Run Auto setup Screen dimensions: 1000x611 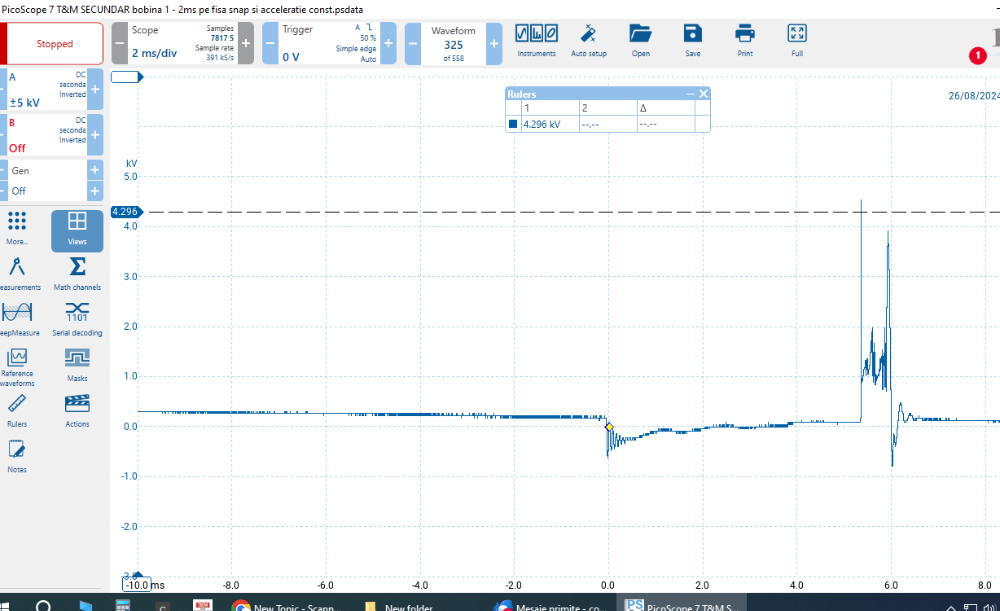[x=588, y=39]
